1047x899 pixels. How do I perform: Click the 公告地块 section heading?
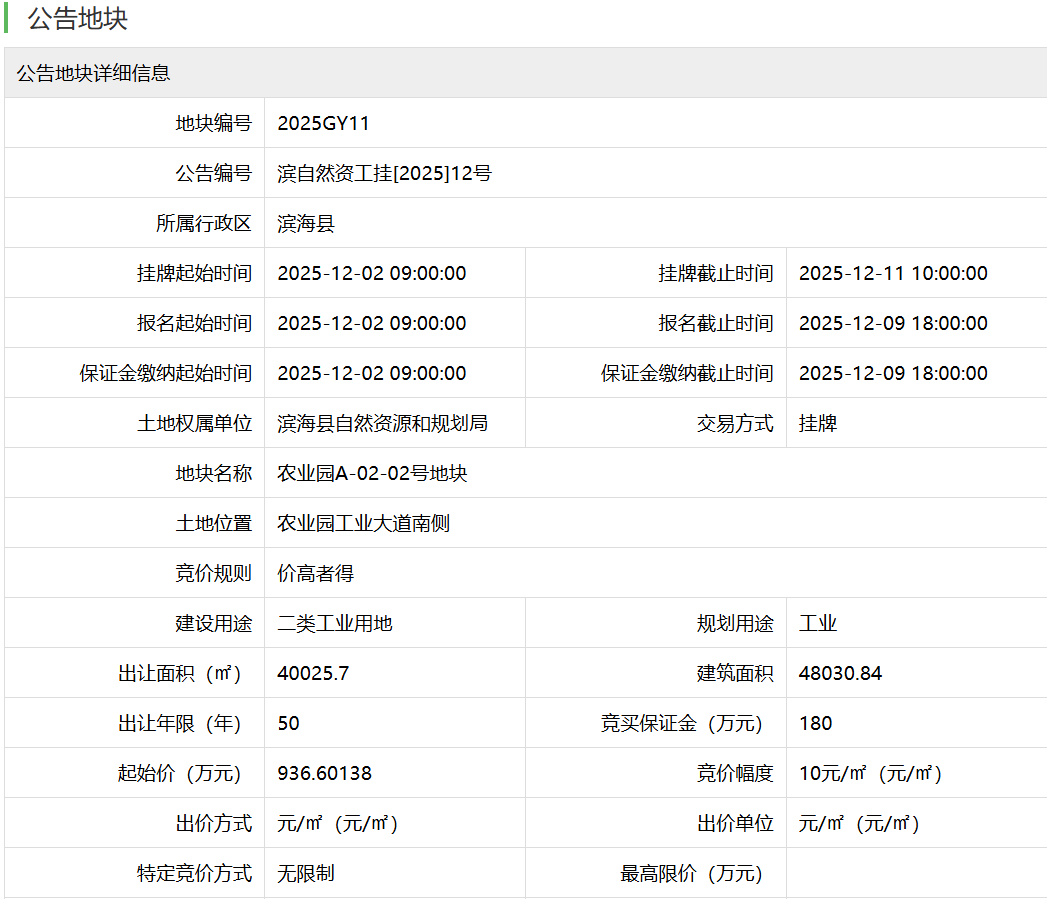[78, 19]
